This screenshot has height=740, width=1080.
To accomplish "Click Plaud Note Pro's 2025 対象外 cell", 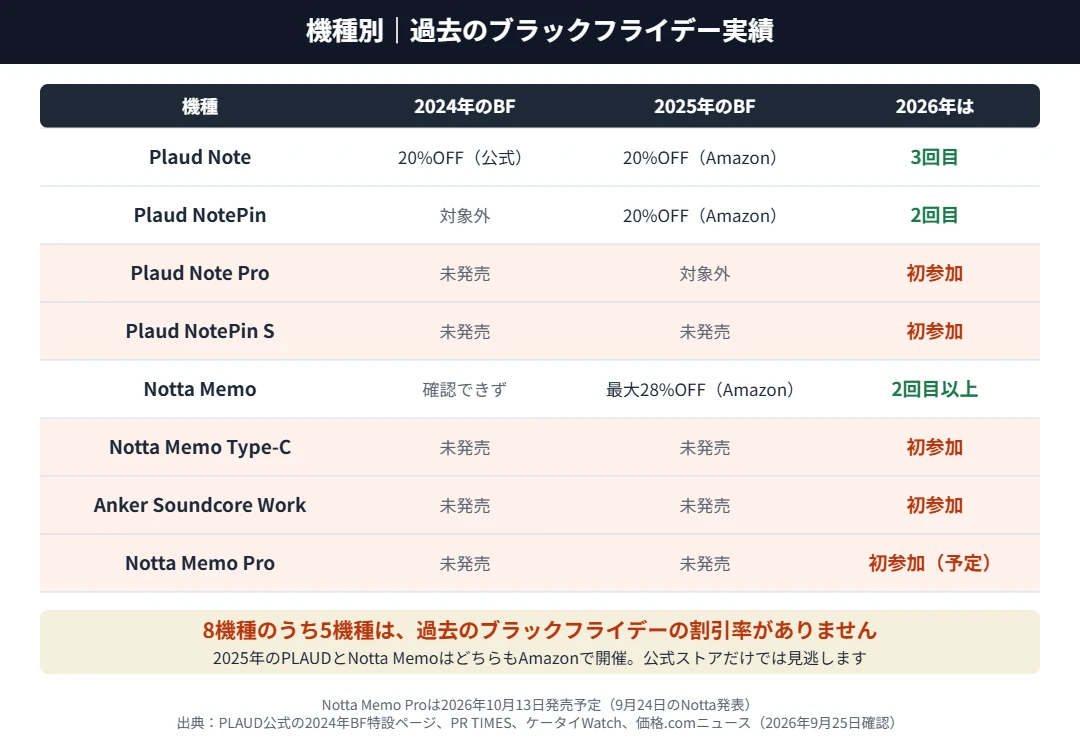I will point(705,274).
